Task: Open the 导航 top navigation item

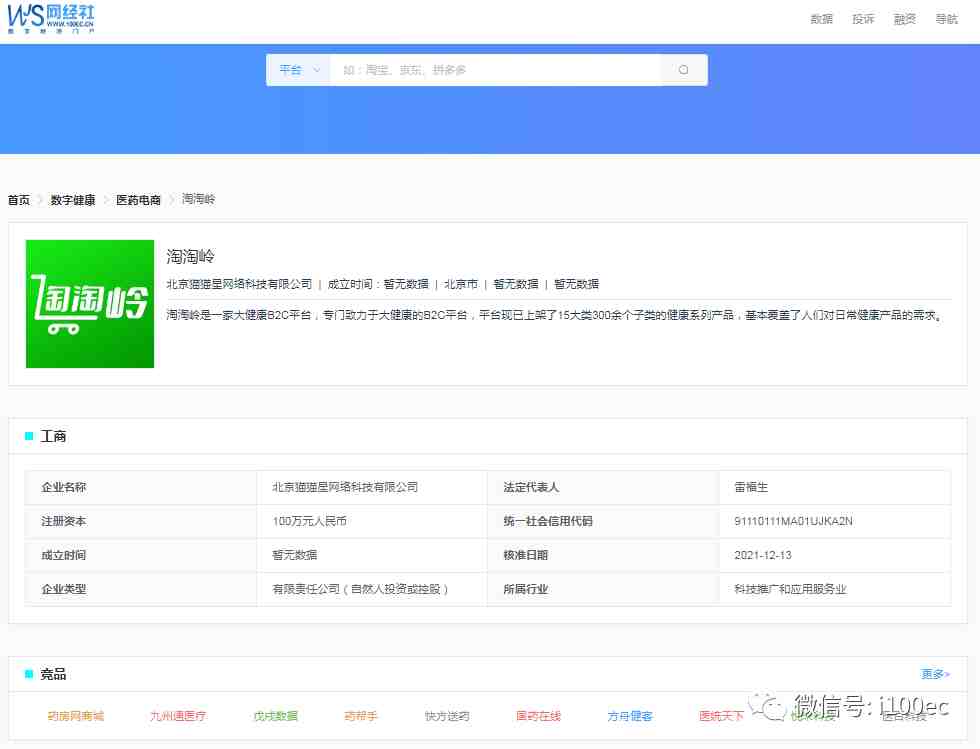Action: click(946, 19)
